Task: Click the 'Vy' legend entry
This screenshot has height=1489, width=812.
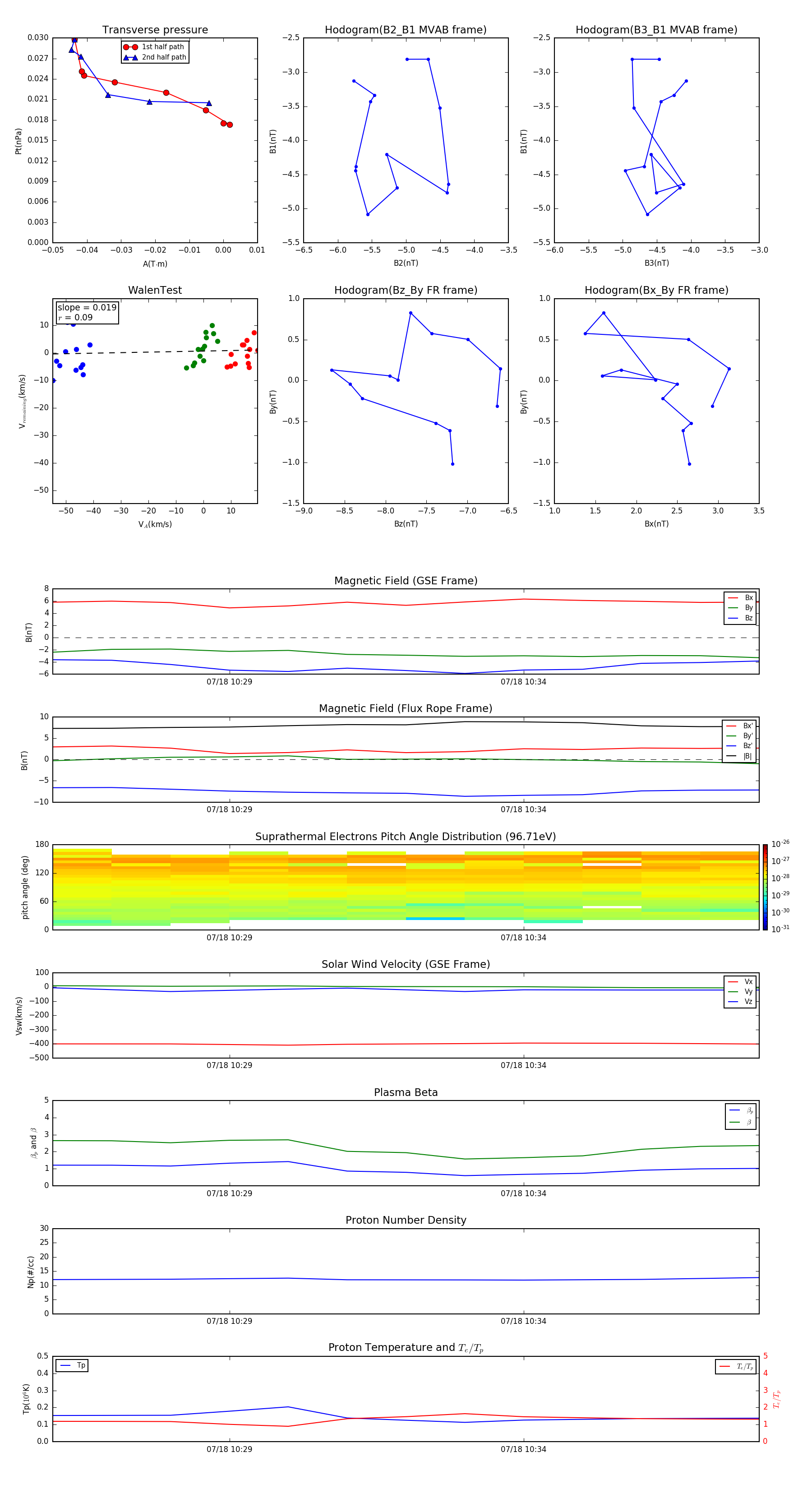Action: (x=740, y=991)
